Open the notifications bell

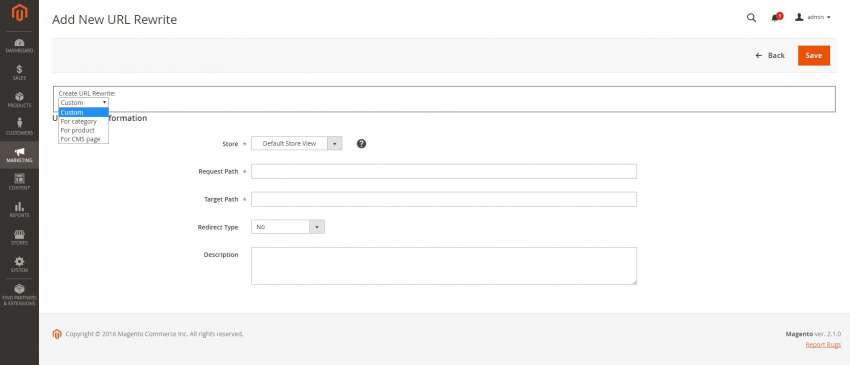click(x=776, y=17)
